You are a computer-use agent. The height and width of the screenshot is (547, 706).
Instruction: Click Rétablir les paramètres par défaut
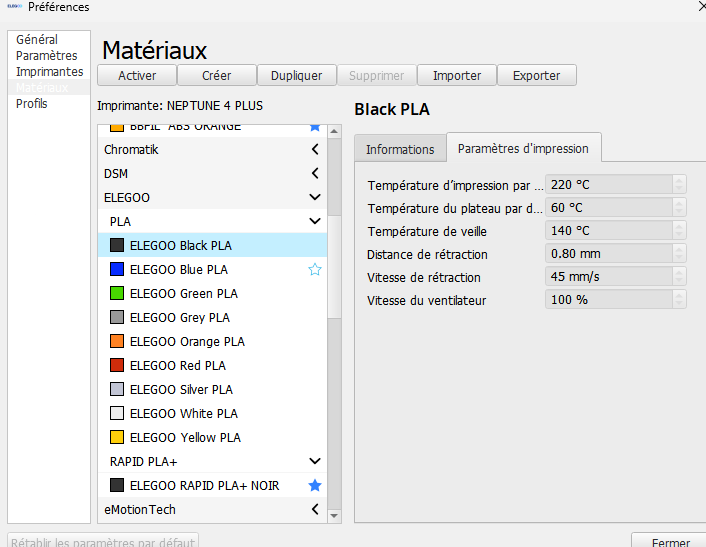pos(103,542)
